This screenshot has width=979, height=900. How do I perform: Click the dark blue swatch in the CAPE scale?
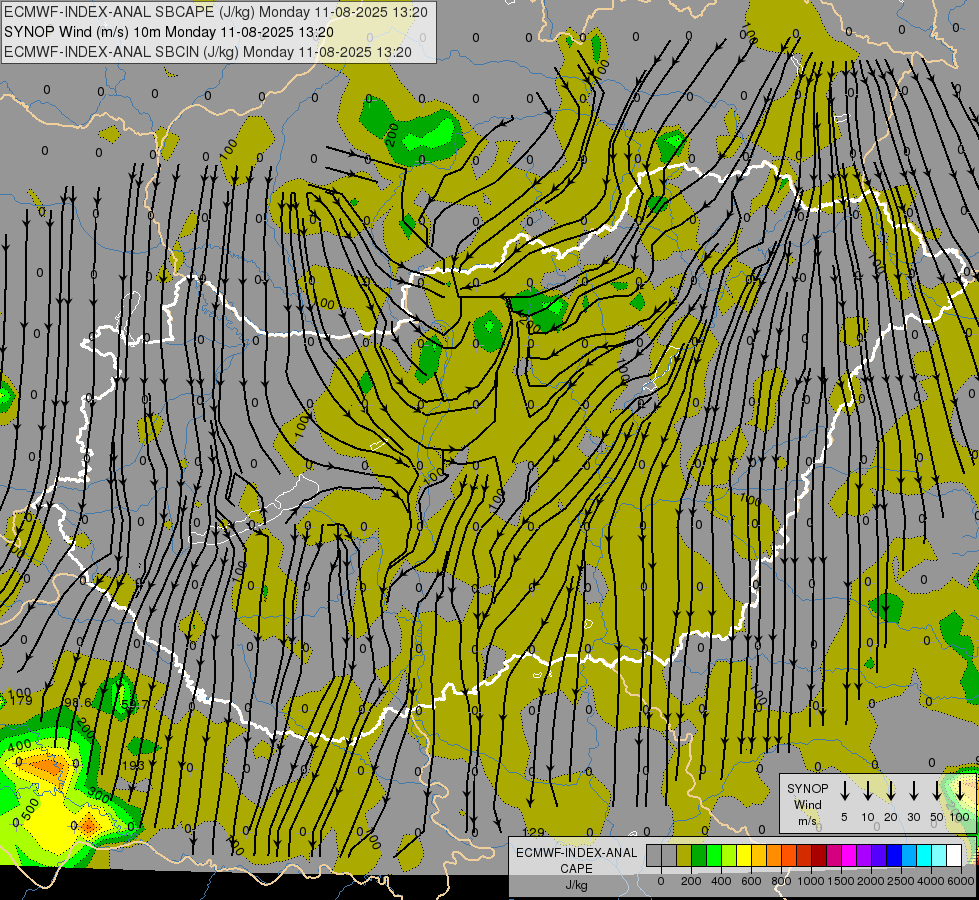[894, 855]
